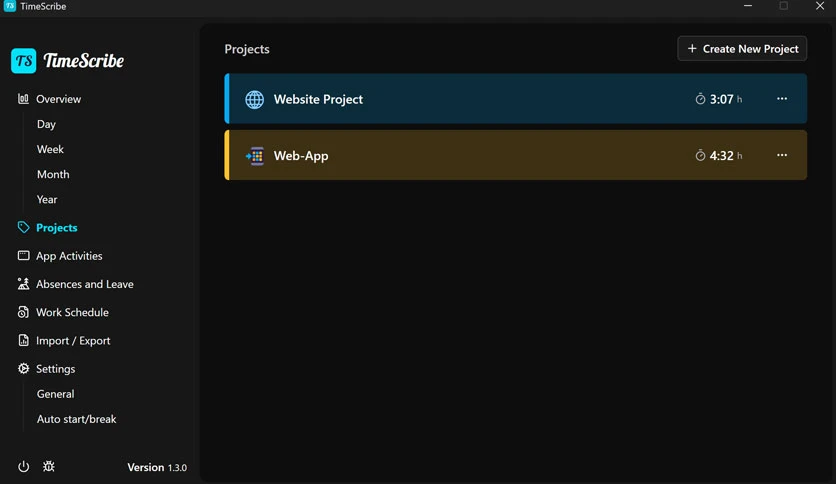Image resolution: width=836 pixels, height=484 pixels.
Task: Click the Settings gear icon
Action: click(23, 368)
